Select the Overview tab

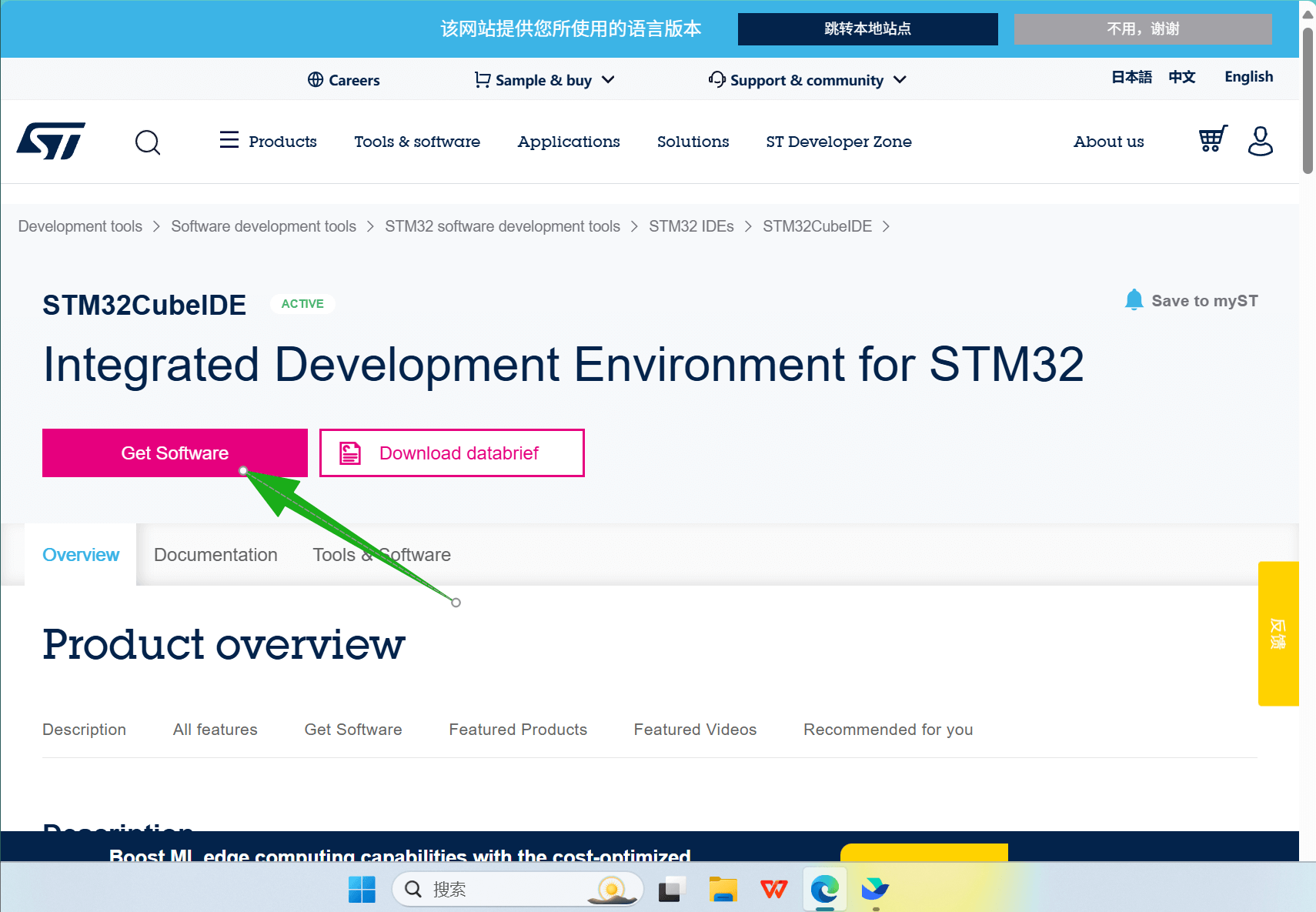point(81,555)
